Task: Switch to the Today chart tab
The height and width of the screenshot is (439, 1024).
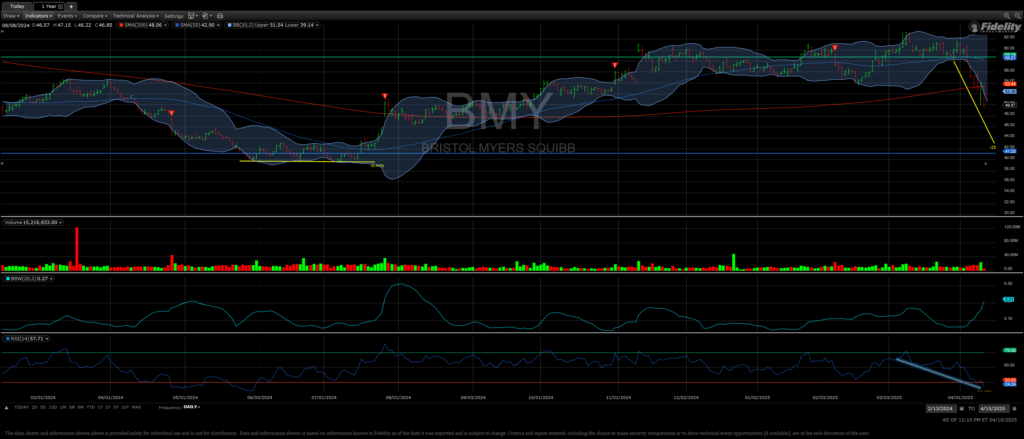Action: coord(17,7)
